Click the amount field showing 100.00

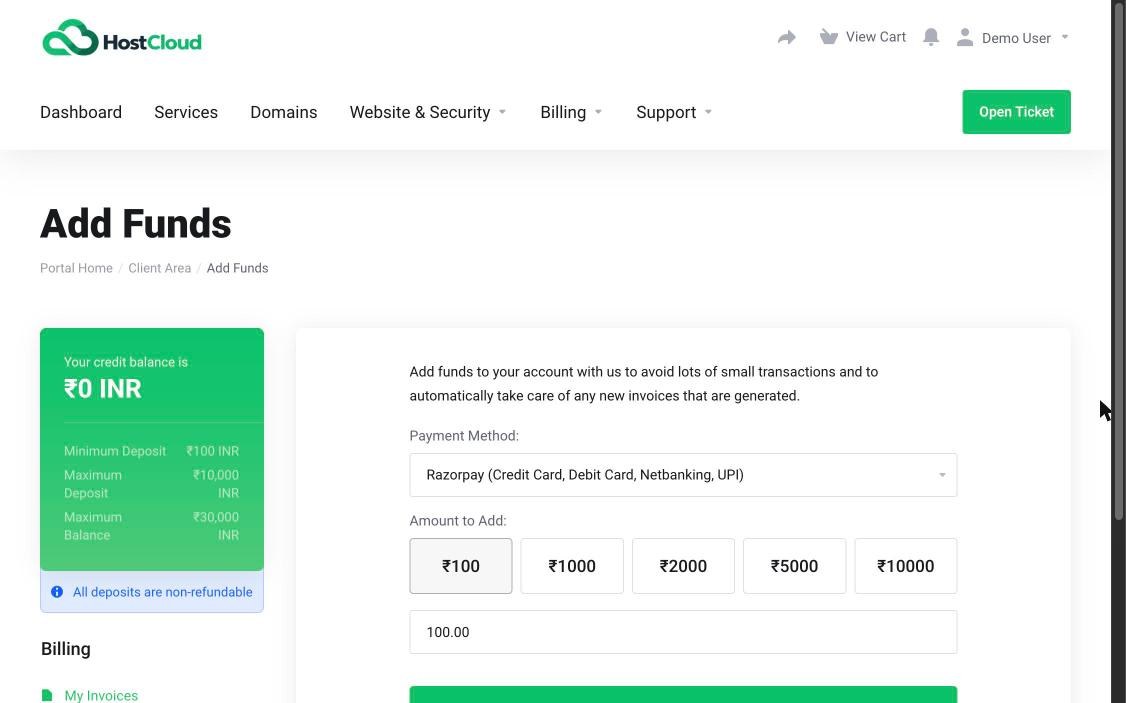click(x=683, y=632)
